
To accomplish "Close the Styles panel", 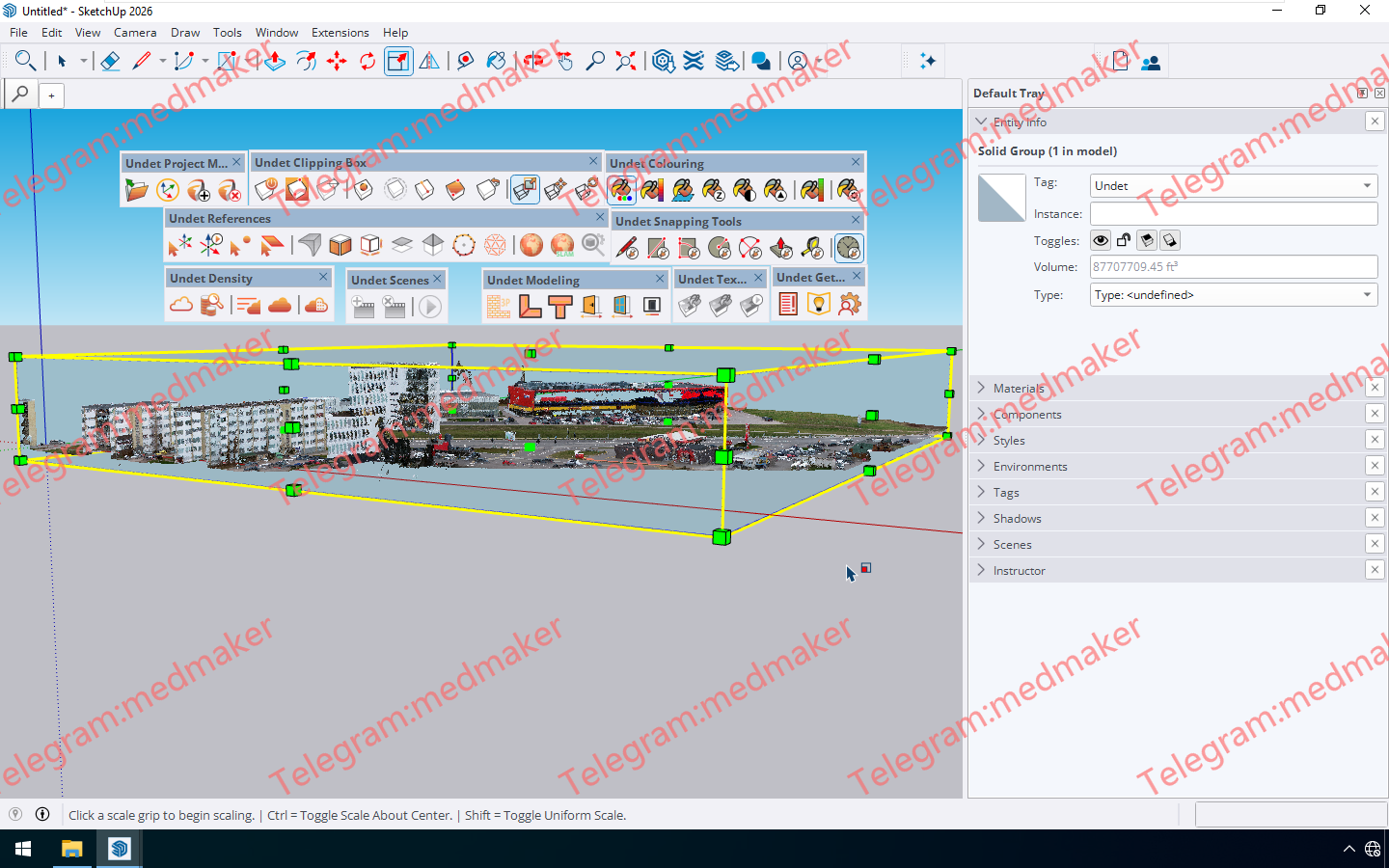I will (x=1375, y=440).
